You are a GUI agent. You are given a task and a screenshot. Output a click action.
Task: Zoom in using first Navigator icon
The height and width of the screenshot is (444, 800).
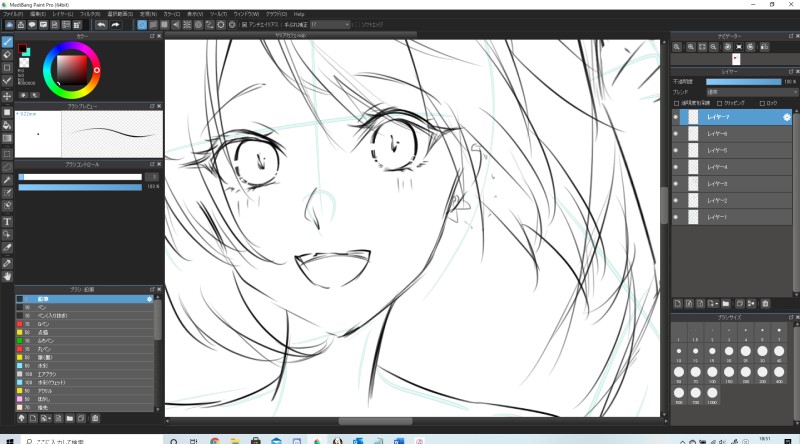(677, 47)
